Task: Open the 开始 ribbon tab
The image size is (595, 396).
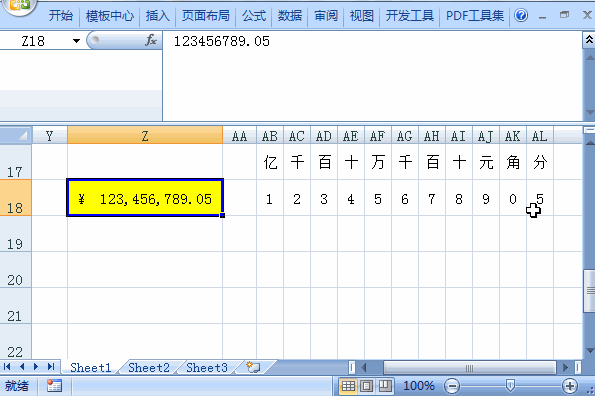Action: 61,16
